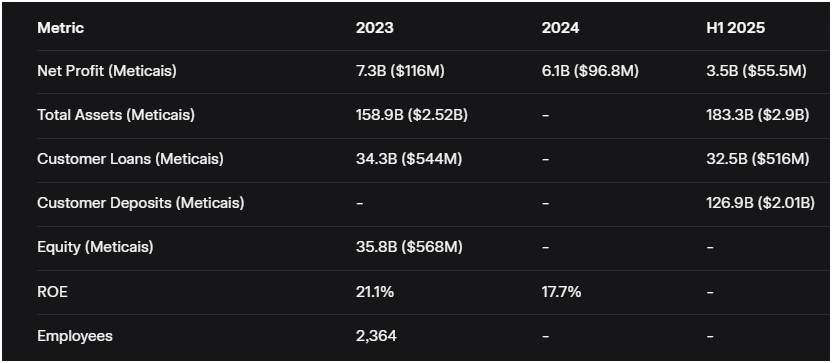Viewport: 832px width, 363px height.
Task: Click the 2024 column header
Action: pyautogui.click(x=560, y=28)
